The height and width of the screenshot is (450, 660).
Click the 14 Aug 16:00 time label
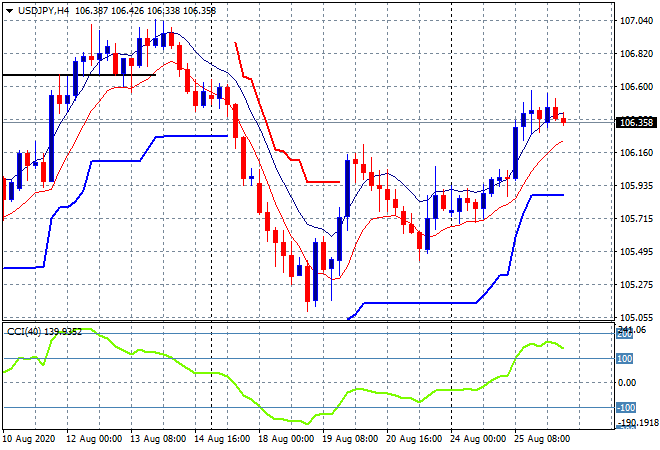(222, 439)
